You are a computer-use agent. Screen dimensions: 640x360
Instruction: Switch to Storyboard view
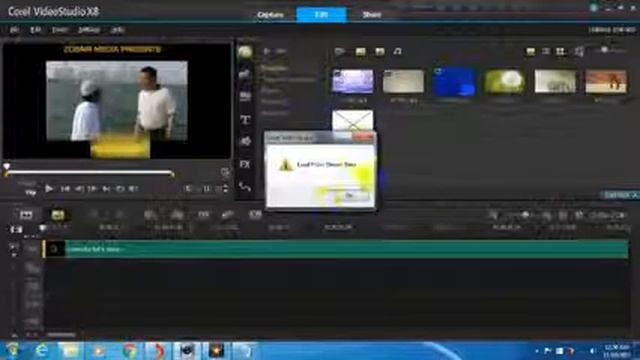(26, 215)
